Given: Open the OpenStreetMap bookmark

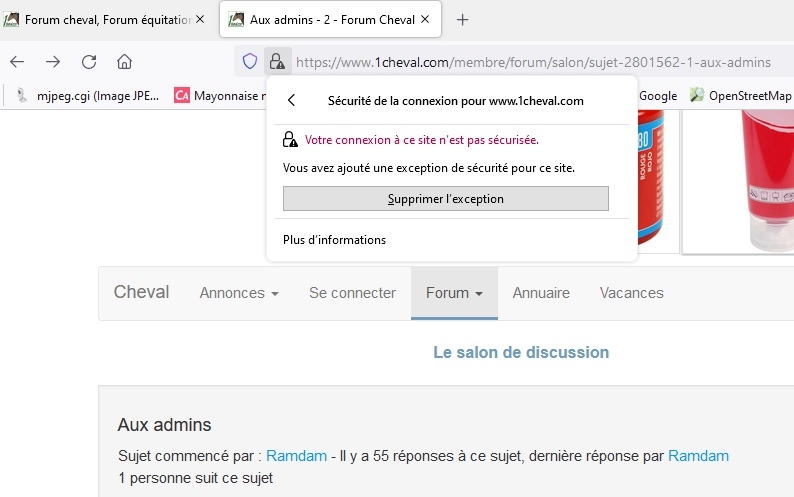Looking at the screenshot, I should click(x=740, y=96).
